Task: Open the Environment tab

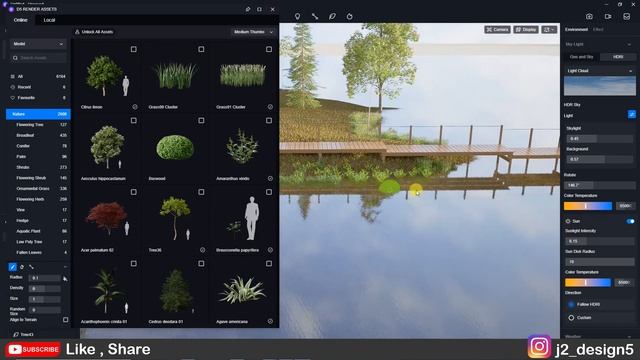Action: coord(576,29)
